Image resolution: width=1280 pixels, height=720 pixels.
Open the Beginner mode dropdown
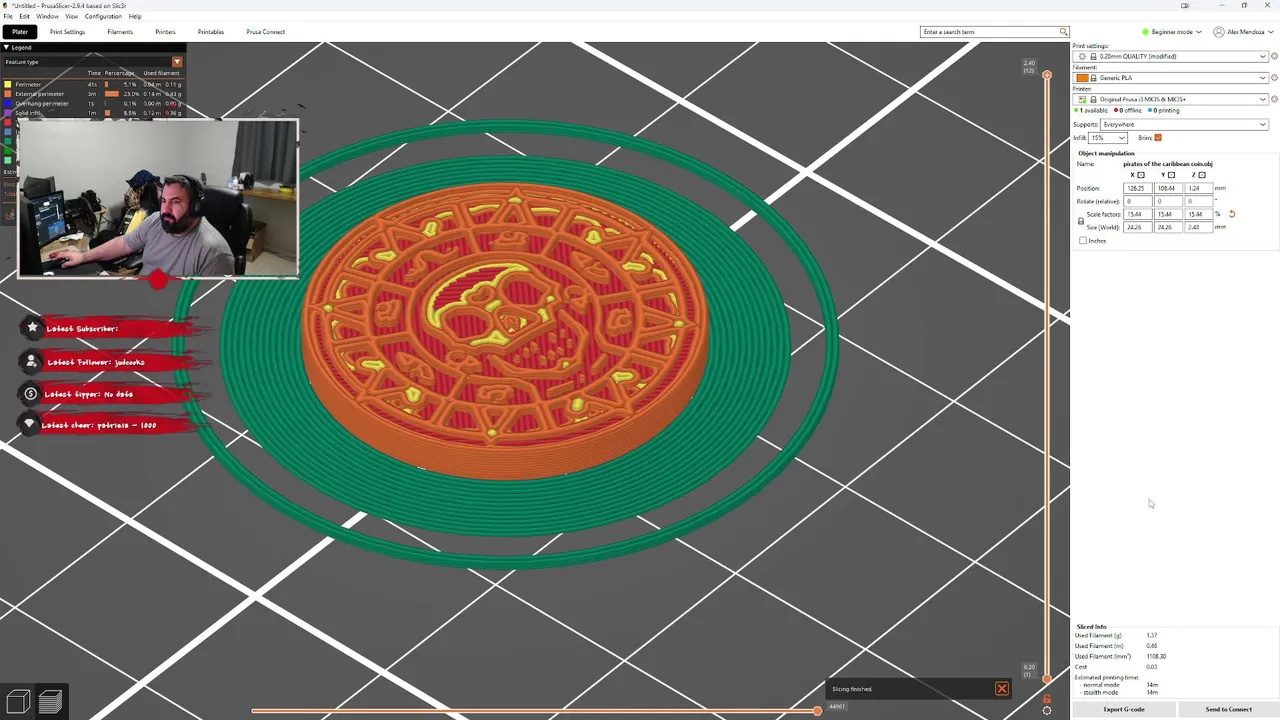click(1174, 32)
